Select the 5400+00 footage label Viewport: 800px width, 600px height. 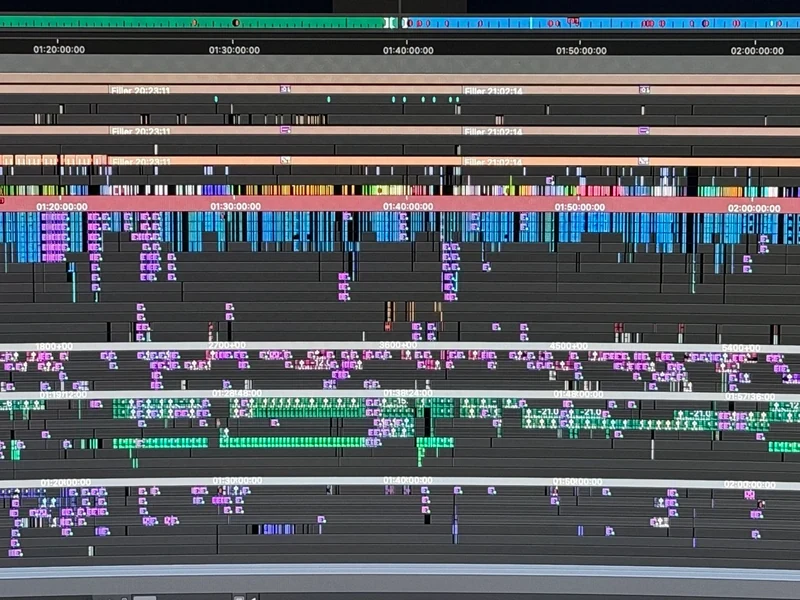pyautogui.click(x=741, y=348)
